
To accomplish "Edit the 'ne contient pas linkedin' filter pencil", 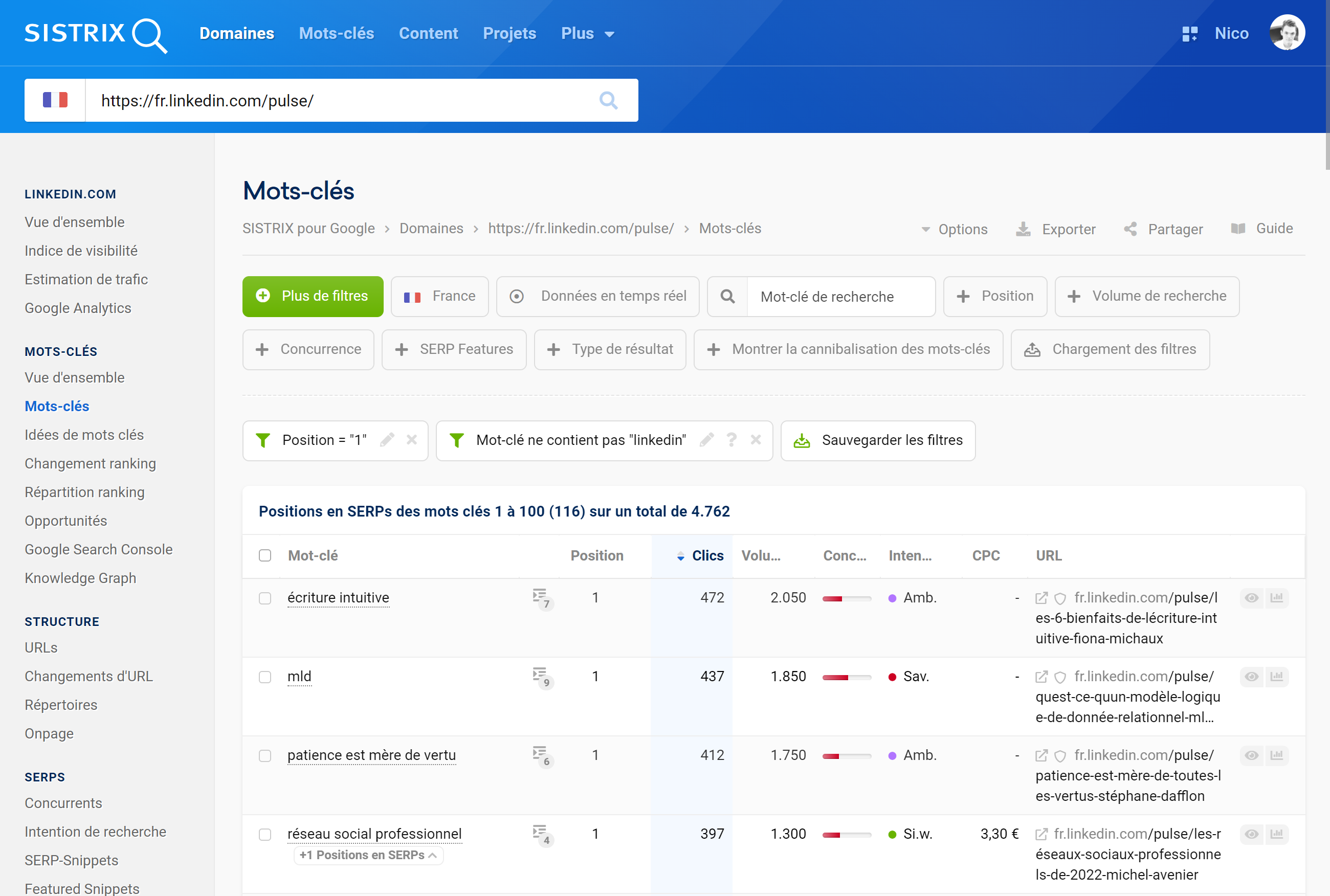I will pos(706,439).
